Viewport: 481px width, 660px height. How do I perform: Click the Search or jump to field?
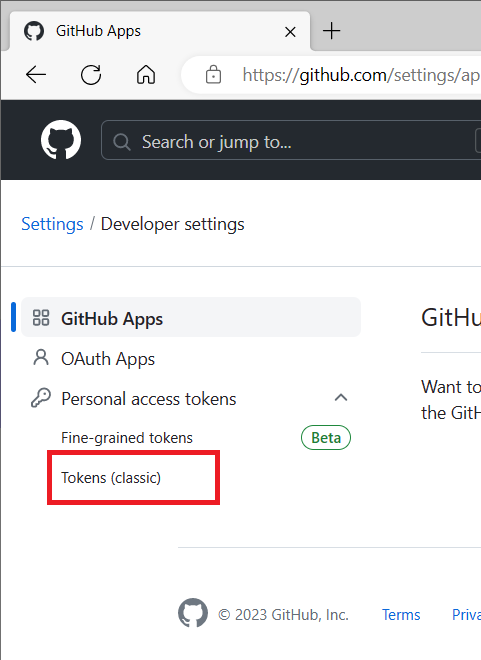290,140
